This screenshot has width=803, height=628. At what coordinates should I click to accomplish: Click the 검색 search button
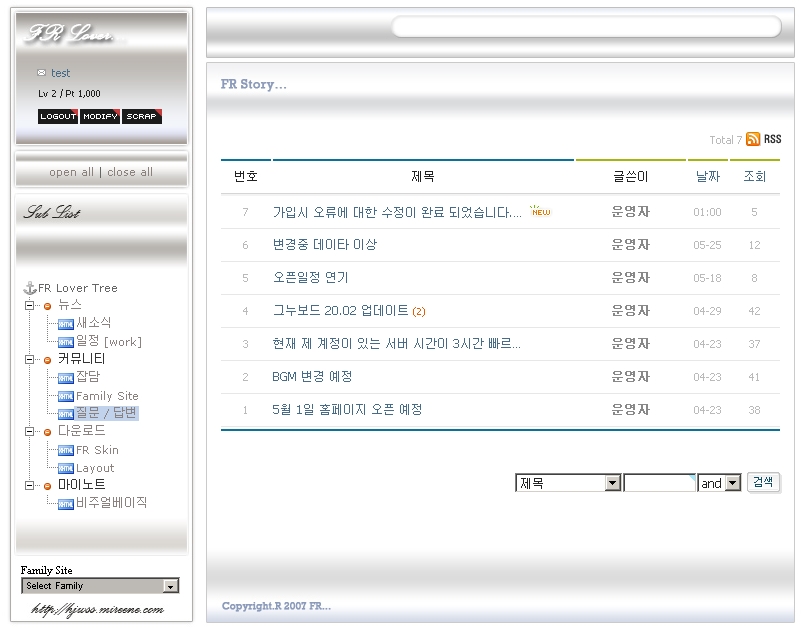pyautogui.click(x=763, y=482)
